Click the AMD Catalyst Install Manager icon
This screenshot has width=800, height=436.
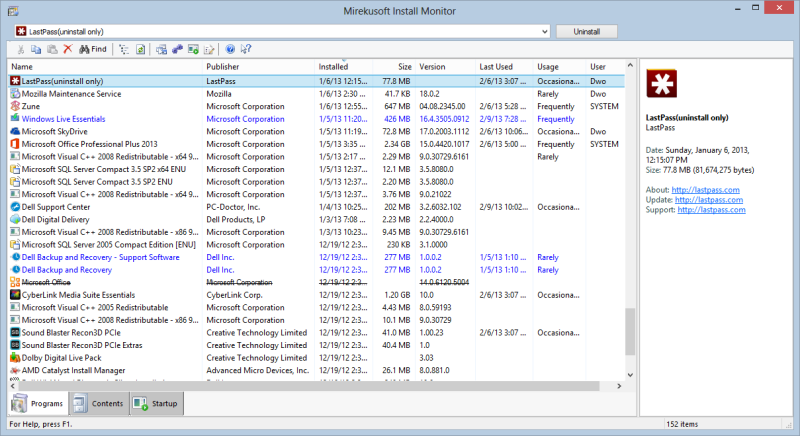click(15, 370)
